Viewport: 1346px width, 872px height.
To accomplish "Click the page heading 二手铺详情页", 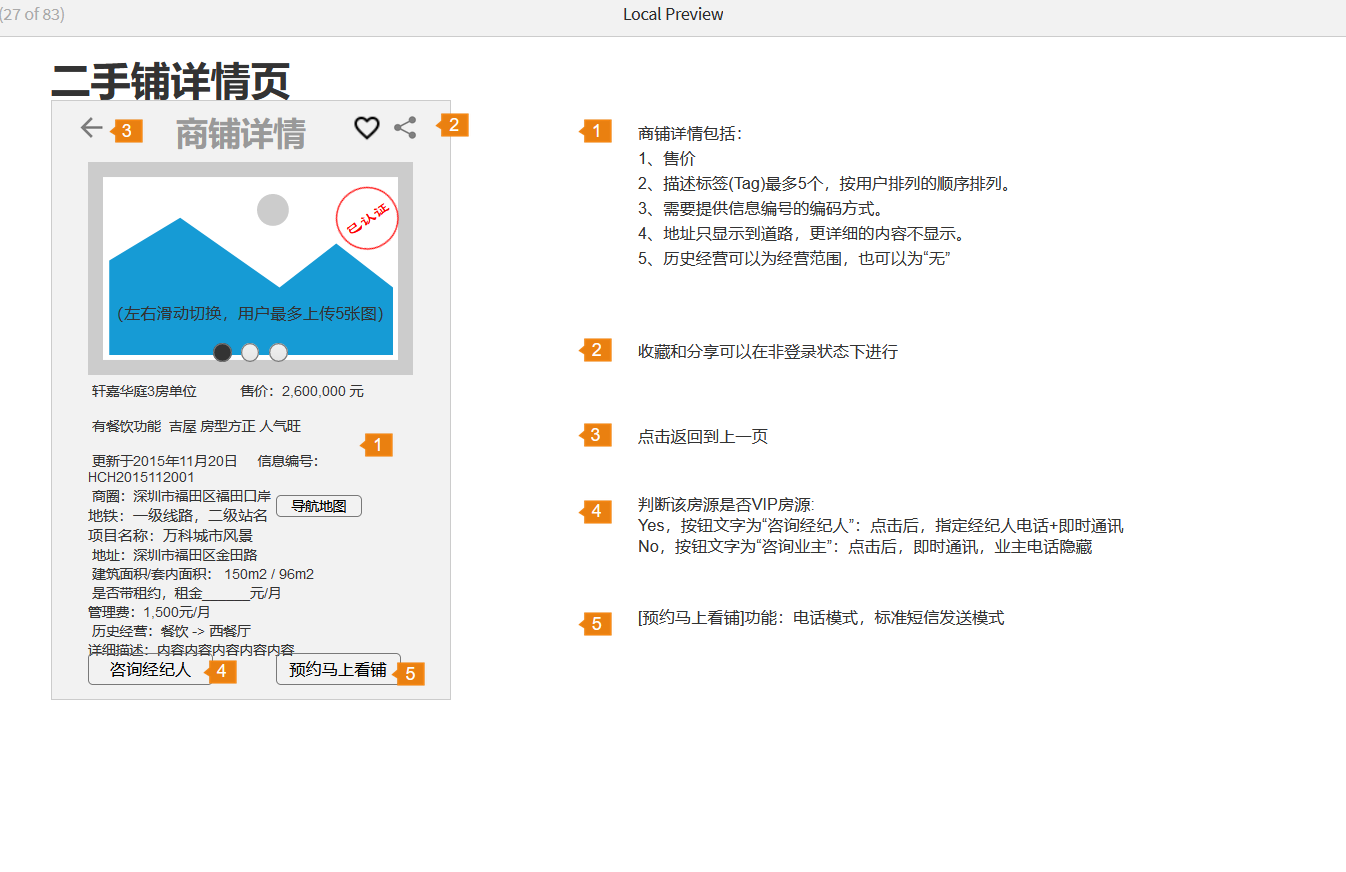I will pos(170,81).
